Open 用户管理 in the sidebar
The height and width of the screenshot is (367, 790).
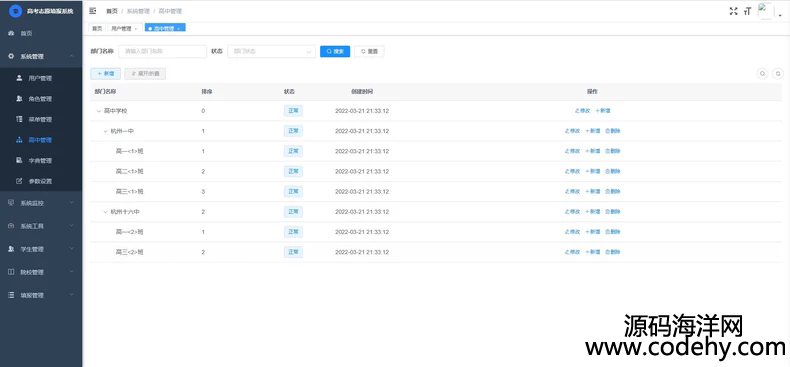[x=41, y=78]
